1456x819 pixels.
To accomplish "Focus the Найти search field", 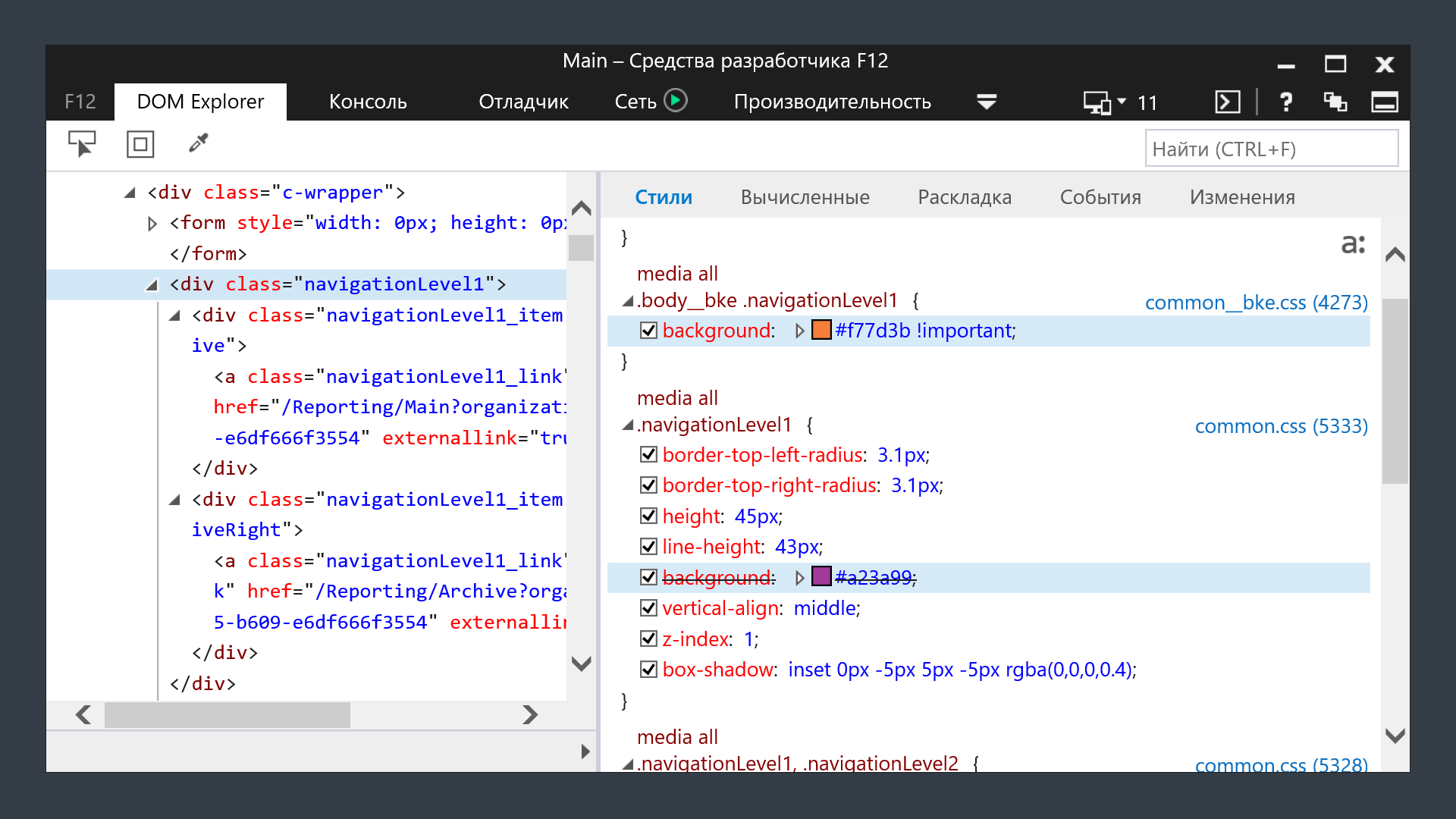I will pyautogui.click(x=1271, y=149).
